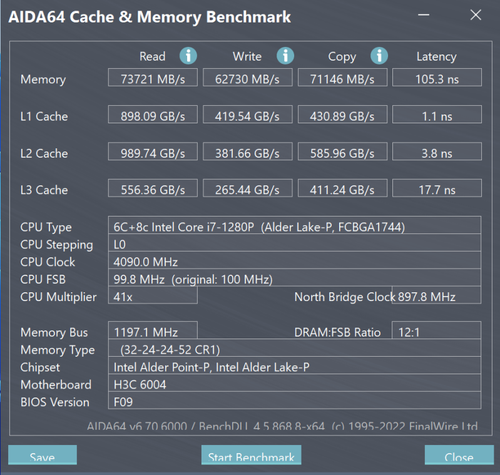Click the Memory Latency 105.3 ns field
This screenshot has height=475, width=500.
437,78
